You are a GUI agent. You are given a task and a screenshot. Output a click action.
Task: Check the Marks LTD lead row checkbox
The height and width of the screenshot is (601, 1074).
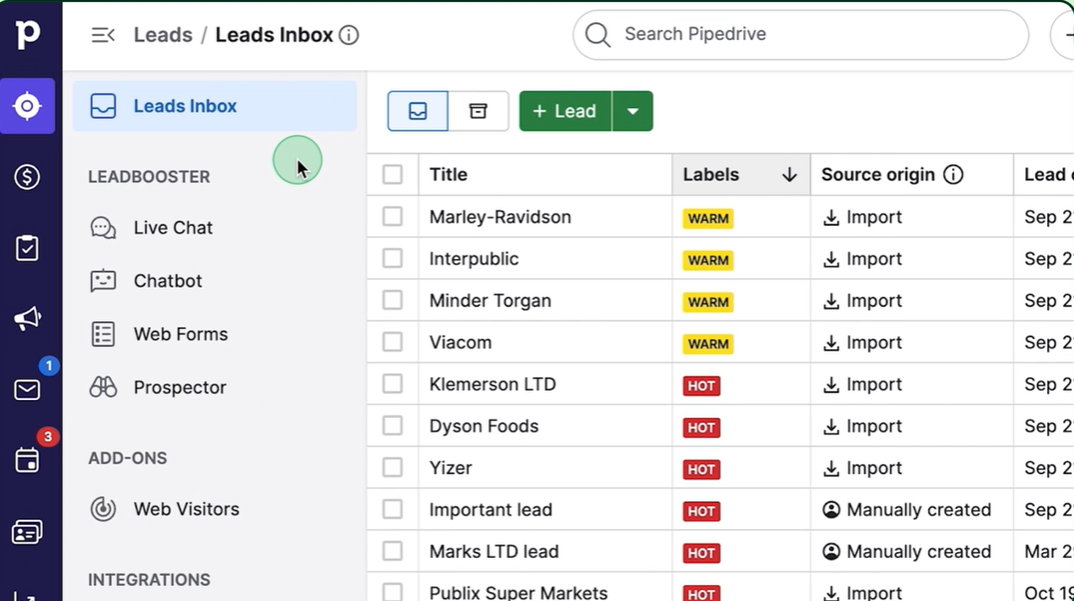tap(392, 551)
